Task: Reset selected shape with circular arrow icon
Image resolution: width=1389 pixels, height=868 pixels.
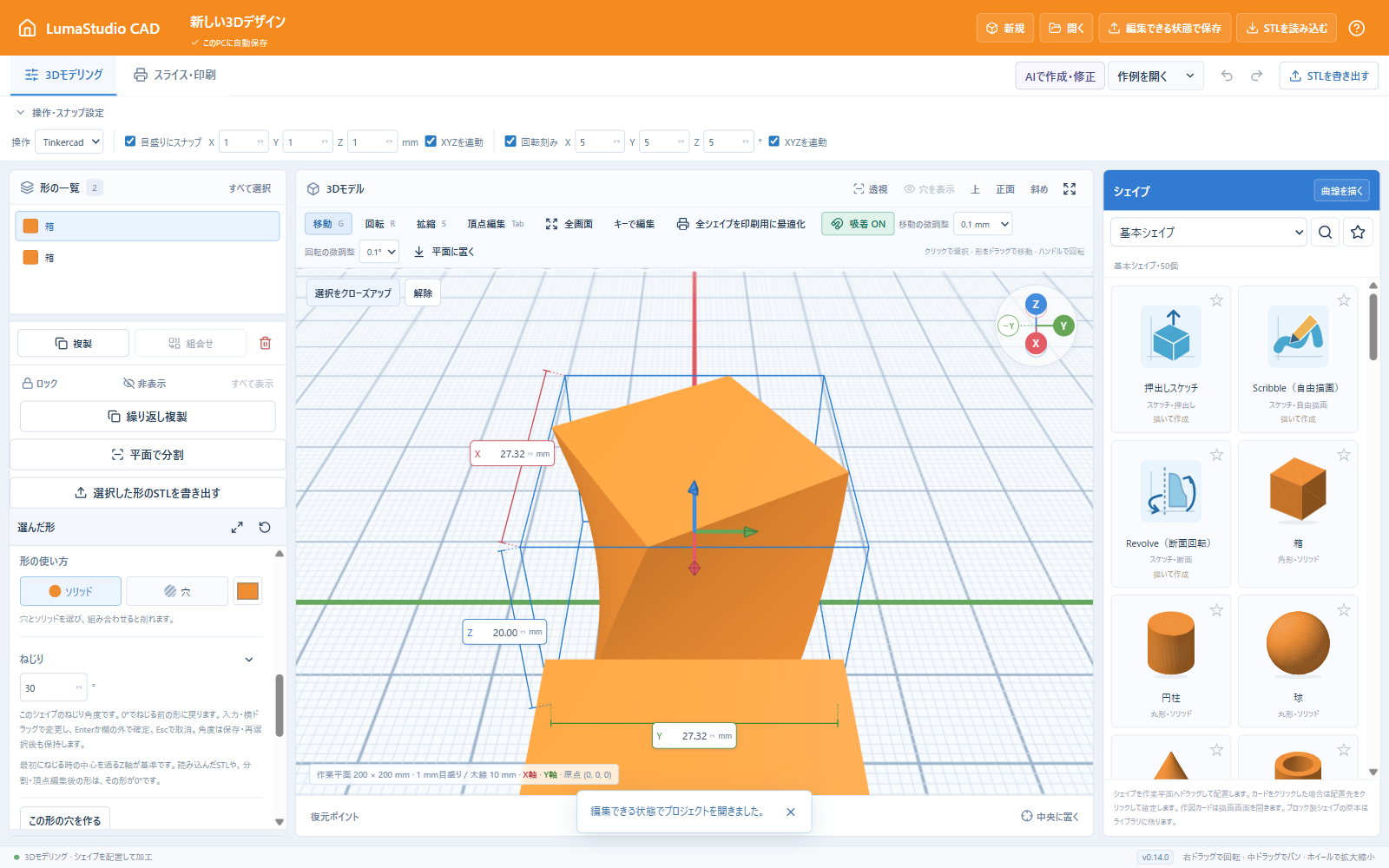Action: coord(265,527)
